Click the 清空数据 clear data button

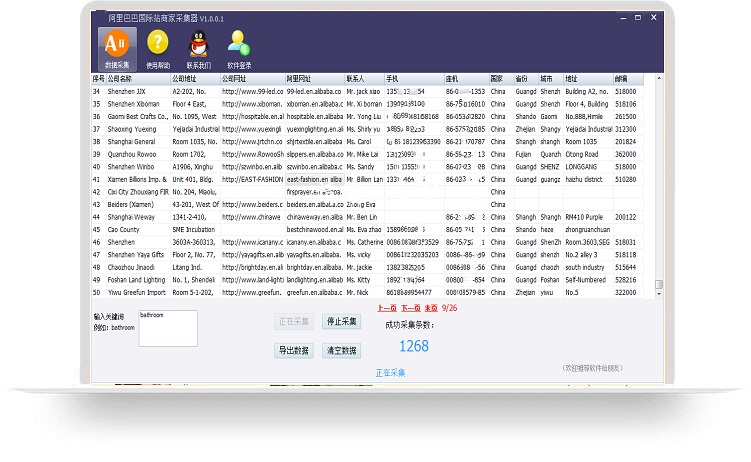coord(341,350)
